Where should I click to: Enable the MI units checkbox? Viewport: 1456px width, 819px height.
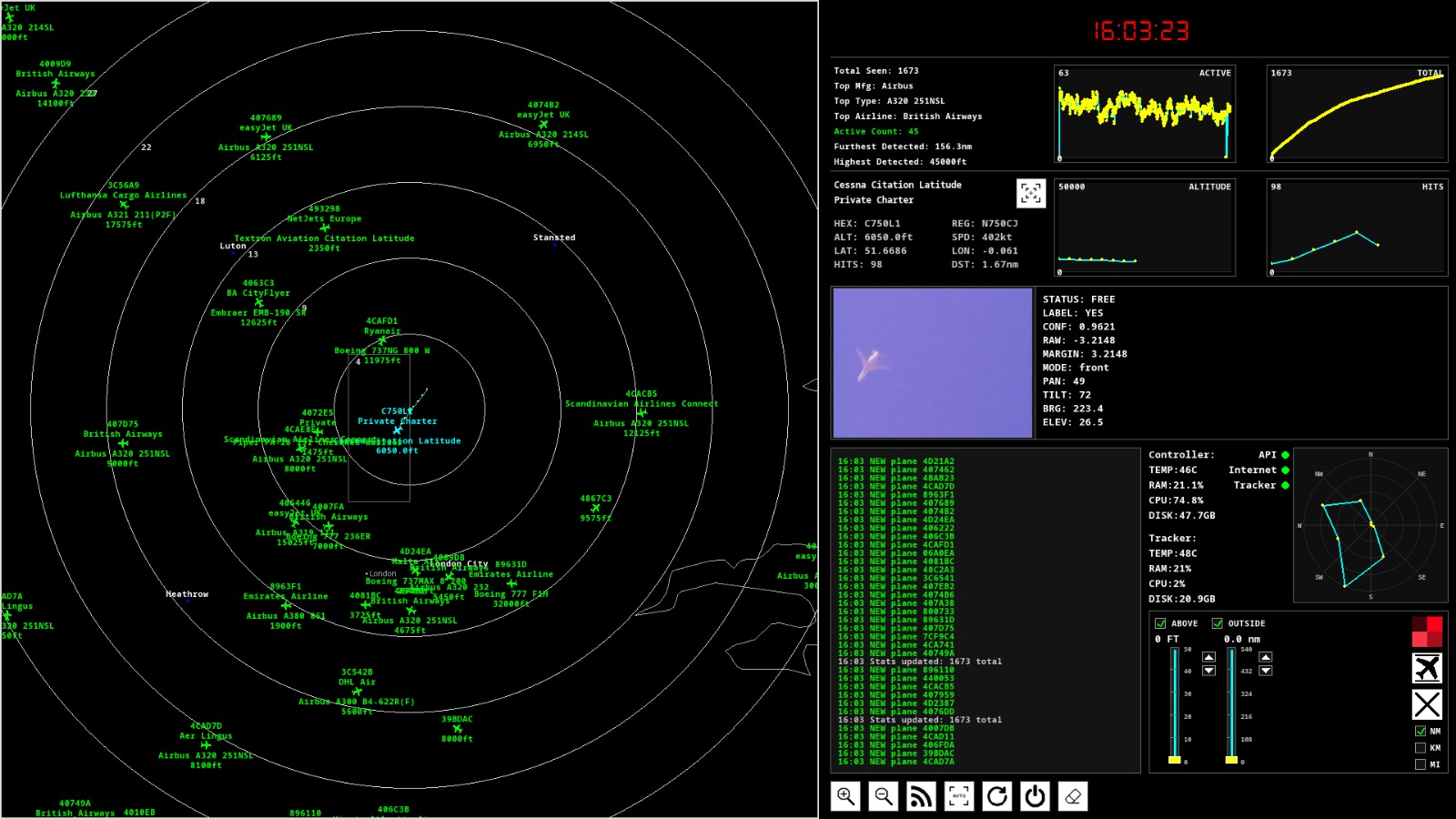[1421, 764]
